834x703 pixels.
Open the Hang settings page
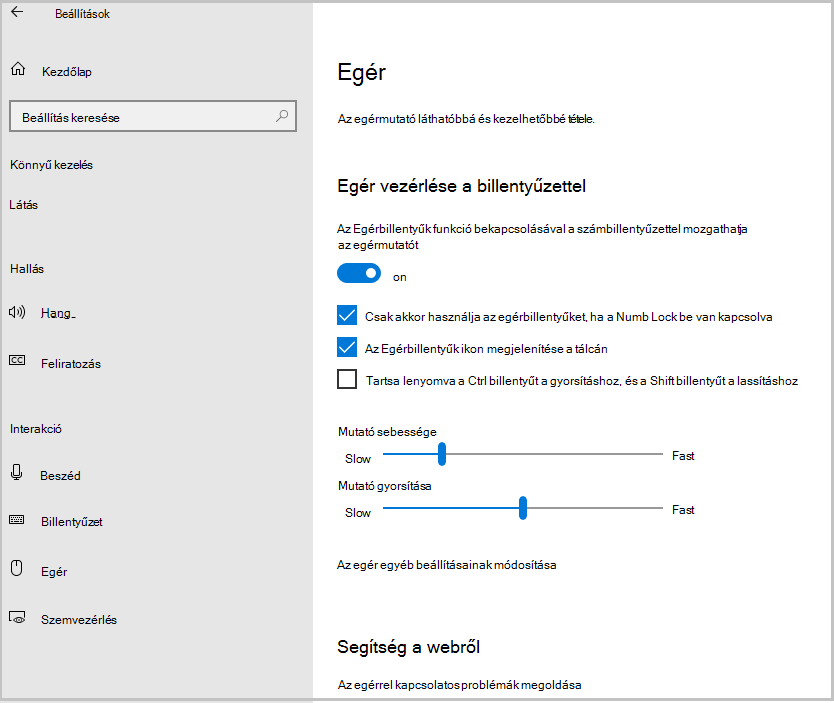[58, 313]
